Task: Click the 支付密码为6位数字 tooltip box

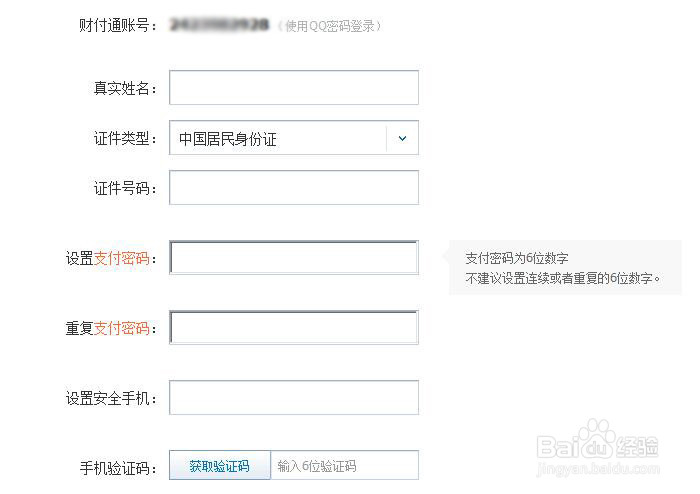Action: 562,268
